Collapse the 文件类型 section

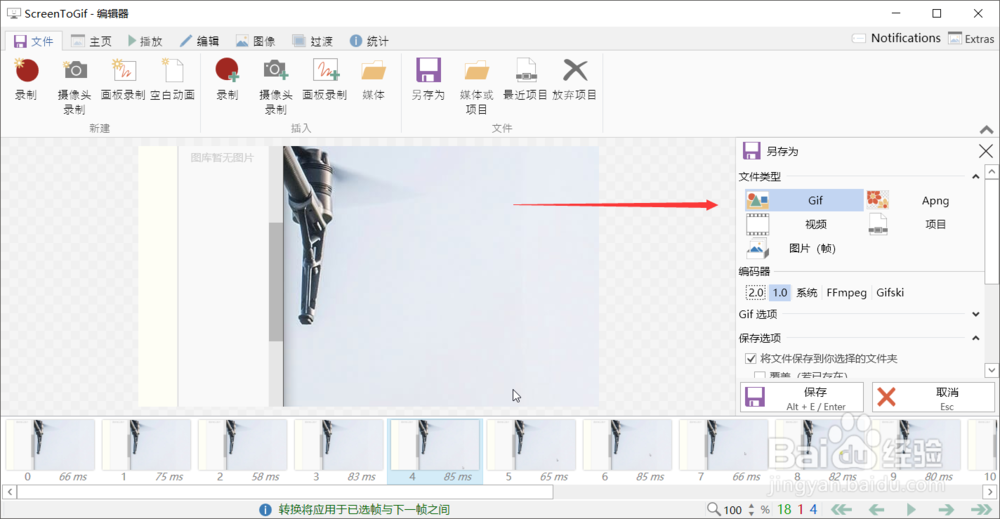click(976, 177)
